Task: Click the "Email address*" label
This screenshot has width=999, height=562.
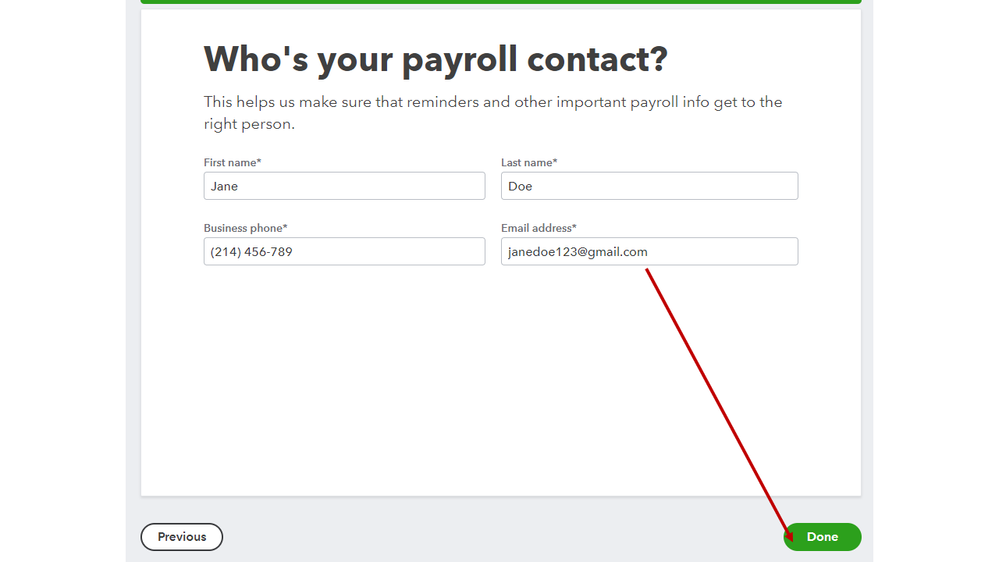Action: [x=538, y=228]
